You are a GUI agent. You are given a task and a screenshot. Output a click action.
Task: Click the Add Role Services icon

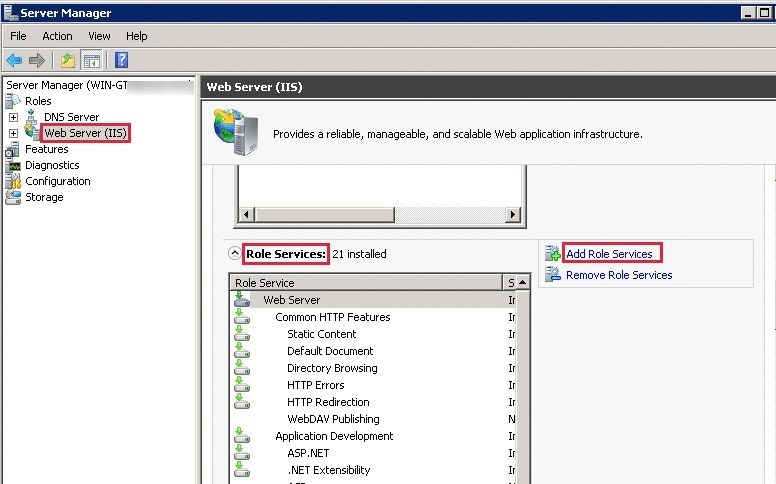pyautogui.click(x=552, y=253)
